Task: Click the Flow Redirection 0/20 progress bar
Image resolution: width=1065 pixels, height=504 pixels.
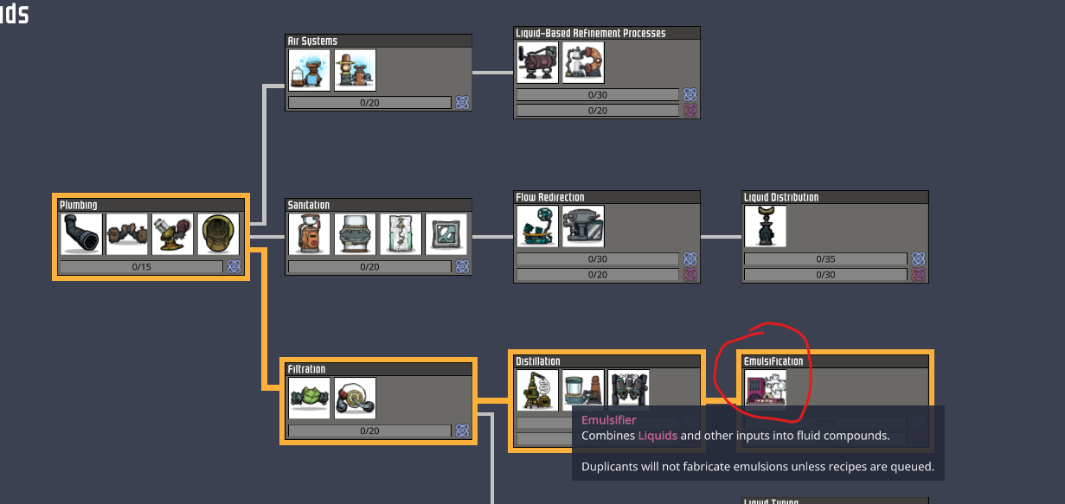Action: [x=598, y=274]
